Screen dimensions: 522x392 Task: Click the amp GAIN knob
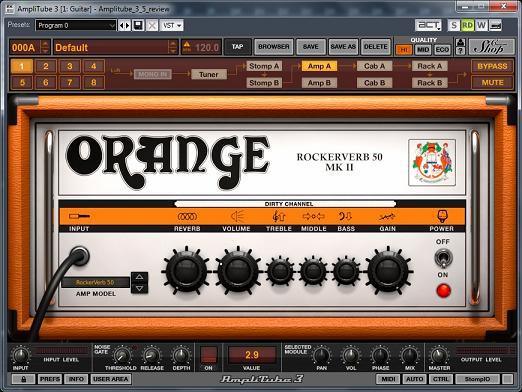[x=388, y=271]
